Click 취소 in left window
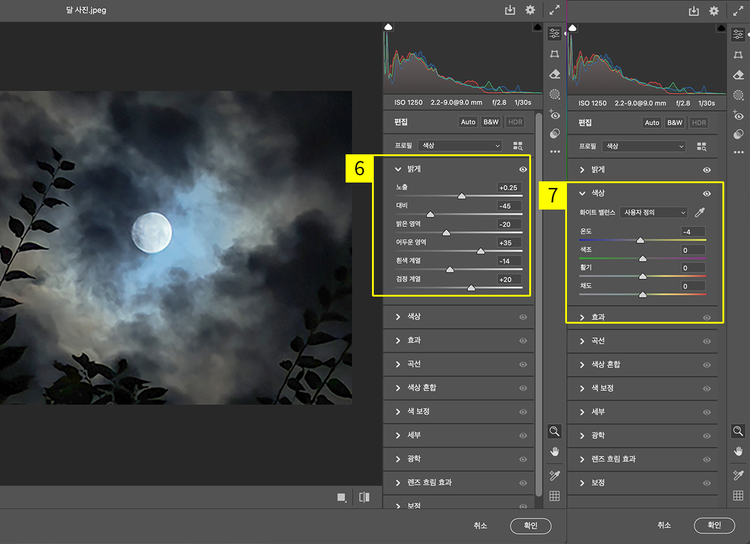Viewport: 750px width, 544px height. coord(480,526)
